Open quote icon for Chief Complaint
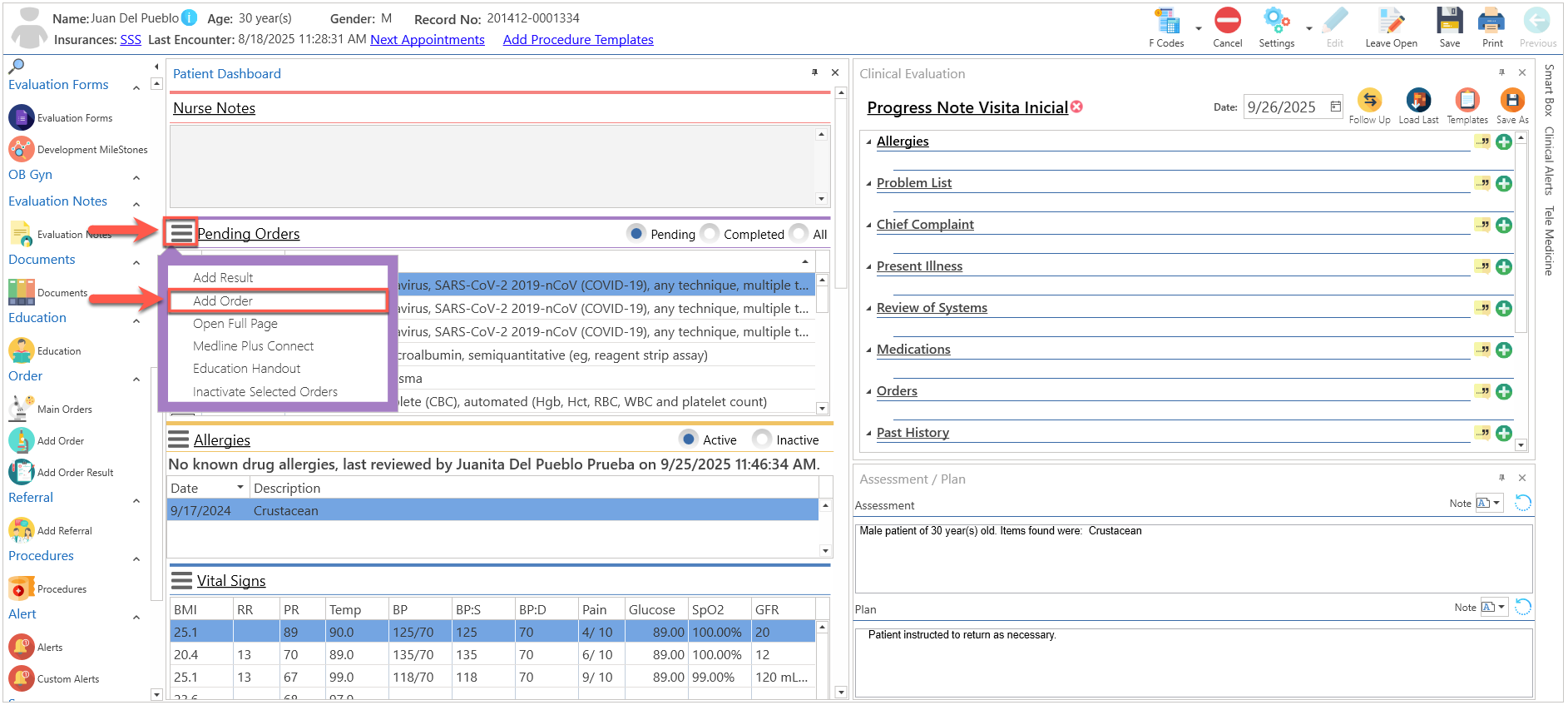The height and width of the screenshot is (705, 1568). click(1482, 225)
